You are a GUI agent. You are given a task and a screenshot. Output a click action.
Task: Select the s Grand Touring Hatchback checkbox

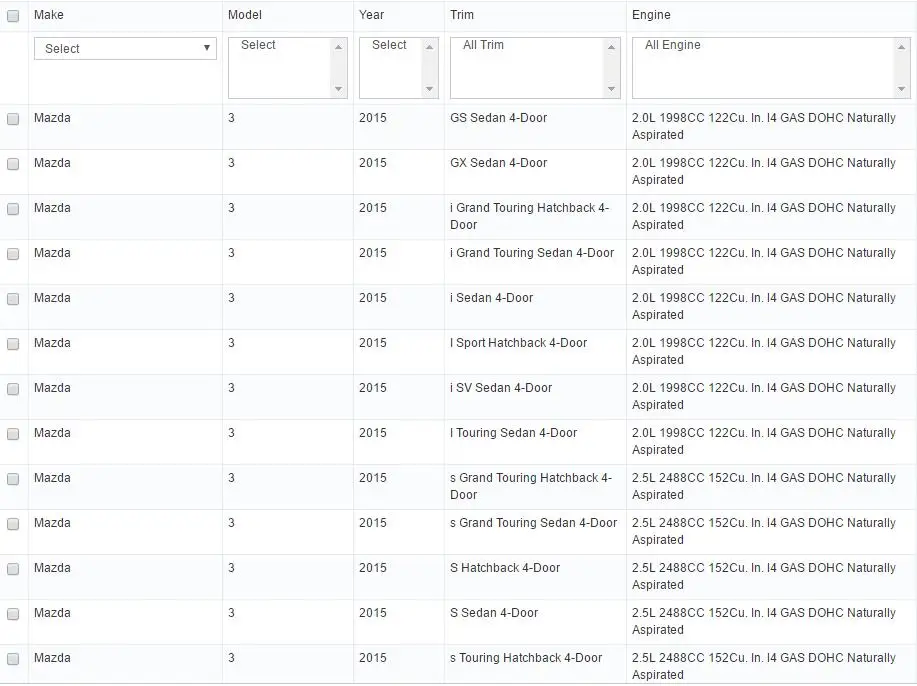pyautogui.click(x=13, y=480)
